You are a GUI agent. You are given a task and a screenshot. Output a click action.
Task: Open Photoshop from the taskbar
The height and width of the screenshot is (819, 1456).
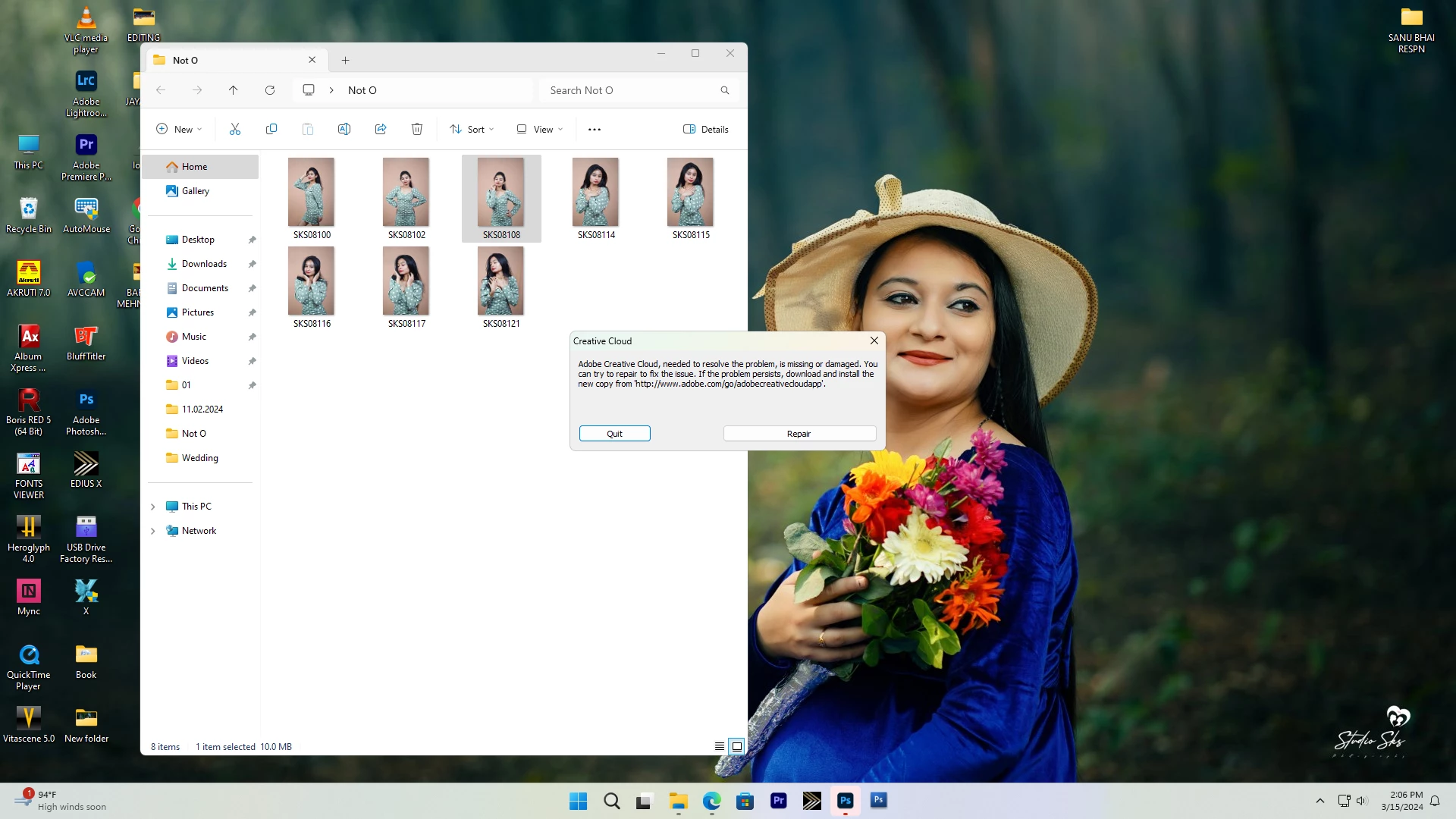(x=845, y=801)
